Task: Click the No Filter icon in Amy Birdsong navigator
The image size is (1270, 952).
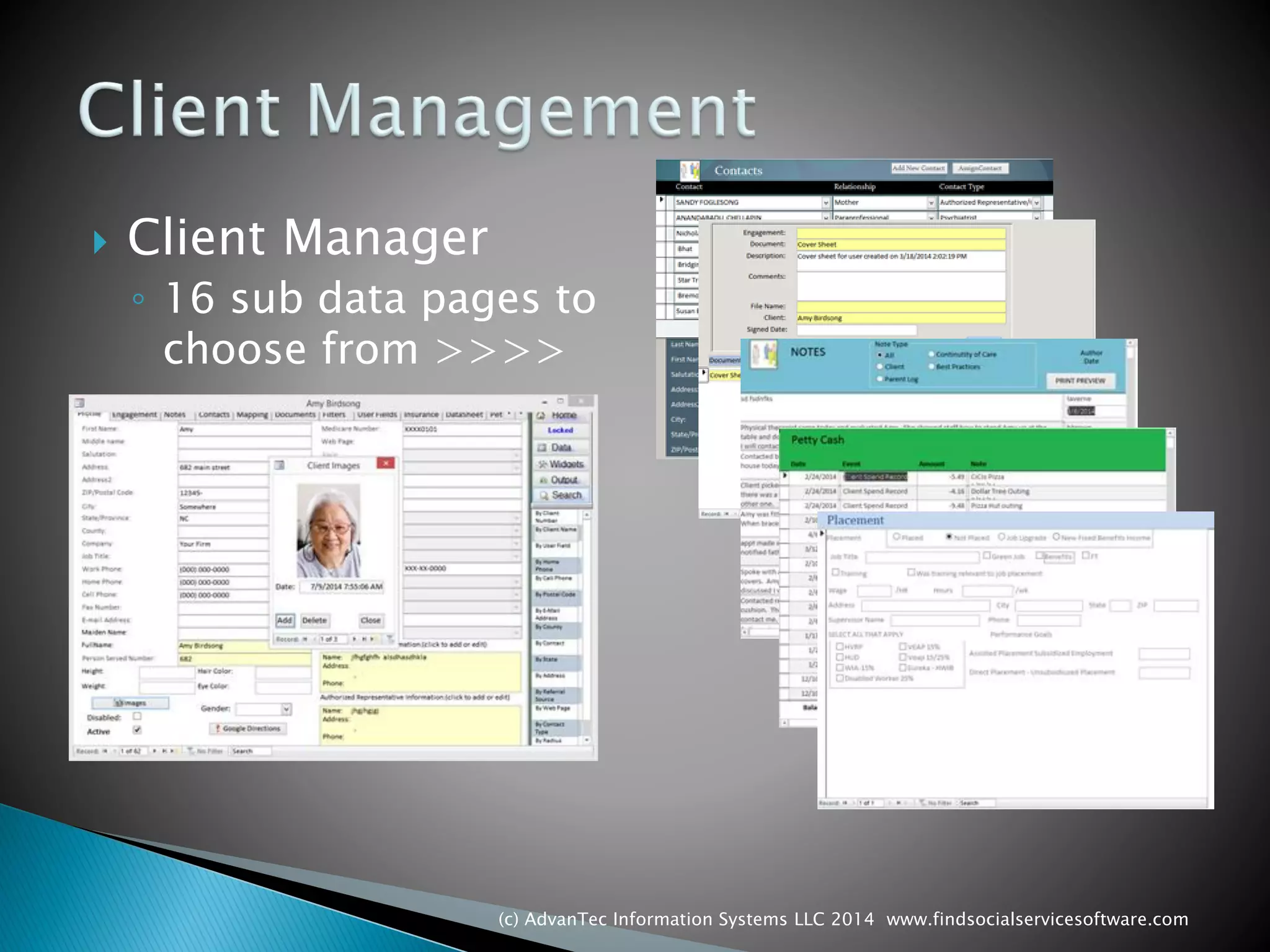Action: (x=191, y=751)
